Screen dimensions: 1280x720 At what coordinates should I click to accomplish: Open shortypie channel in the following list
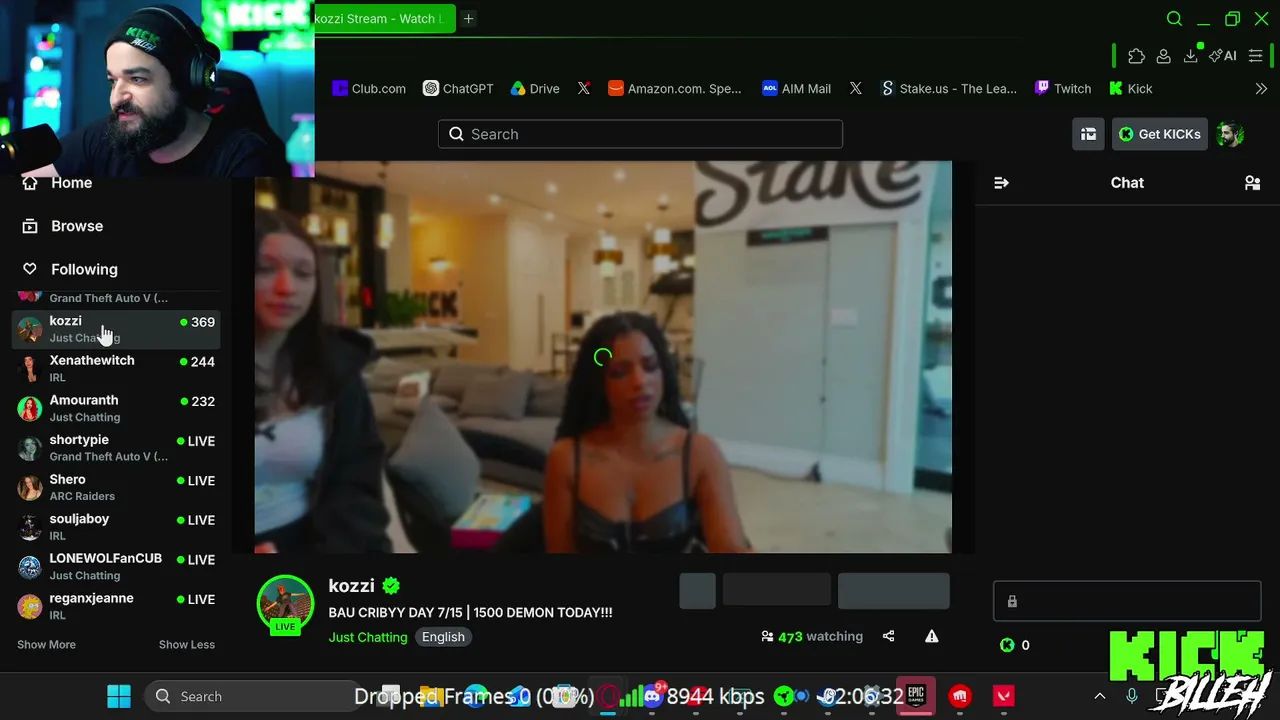point(116,447)
